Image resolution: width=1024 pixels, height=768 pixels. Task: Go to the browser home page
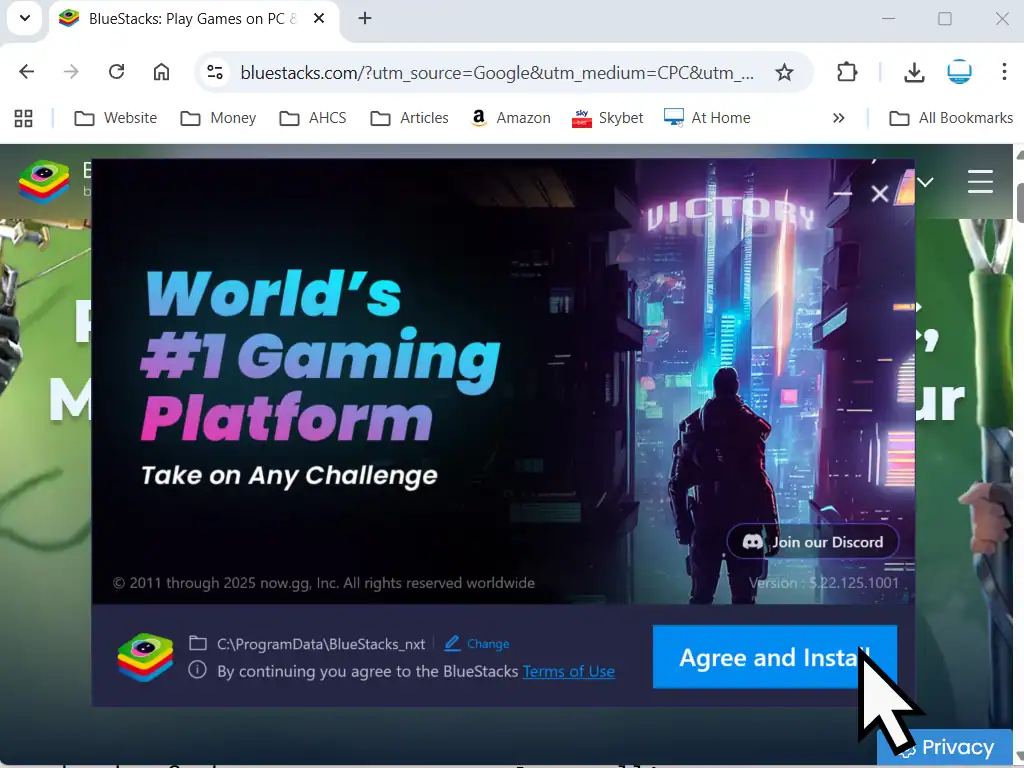[x=161, y=72]
